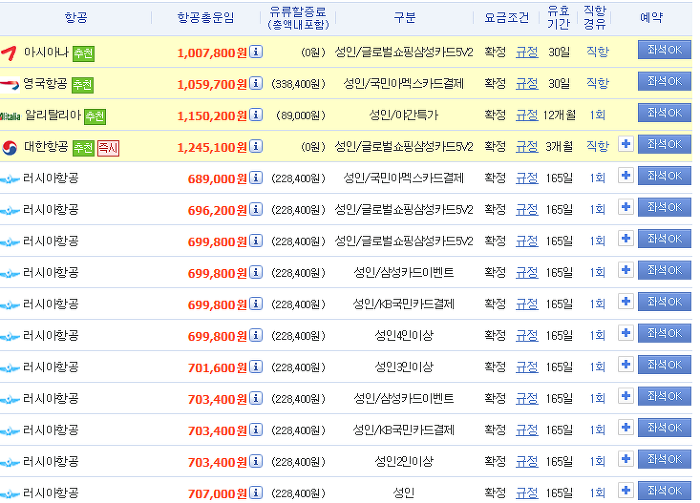
Task: Click 1회 stopover in 알리탈리아 row
Action: [597, 115]
